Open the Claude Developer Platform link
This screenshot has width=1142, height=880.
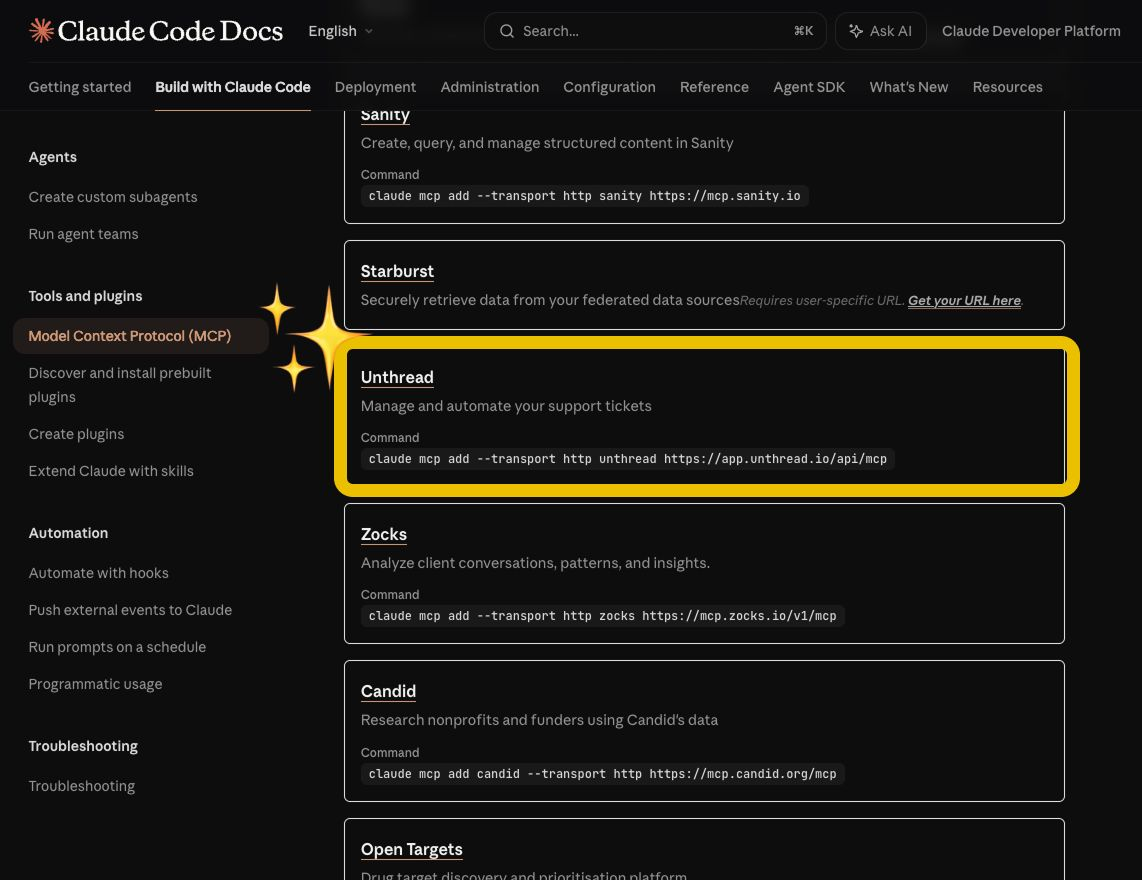click(1031, 31)
